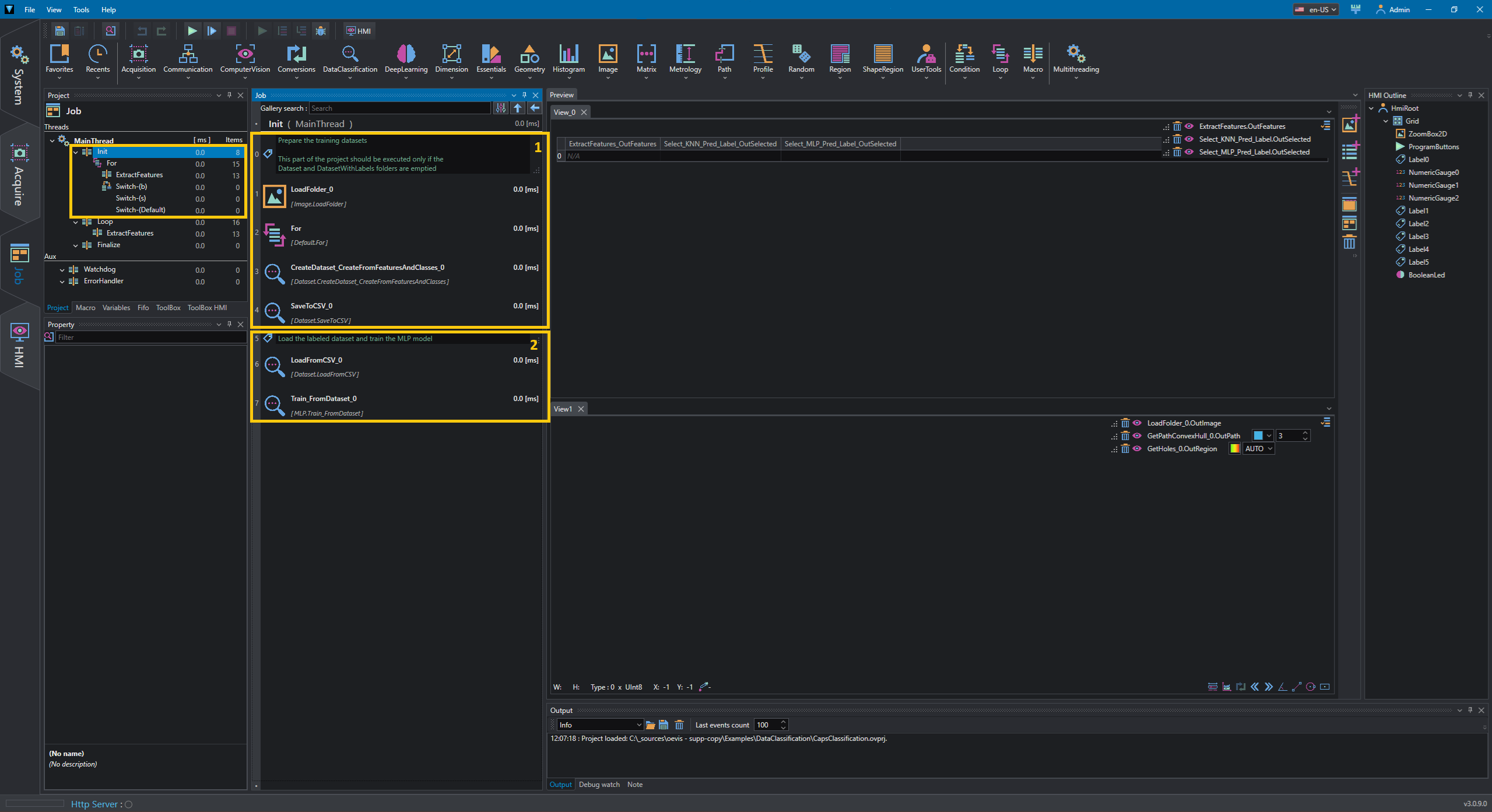The height and width of the screenshot is (812, 1492).
Task: Open the Tools menu
Action: pos(81,9)
